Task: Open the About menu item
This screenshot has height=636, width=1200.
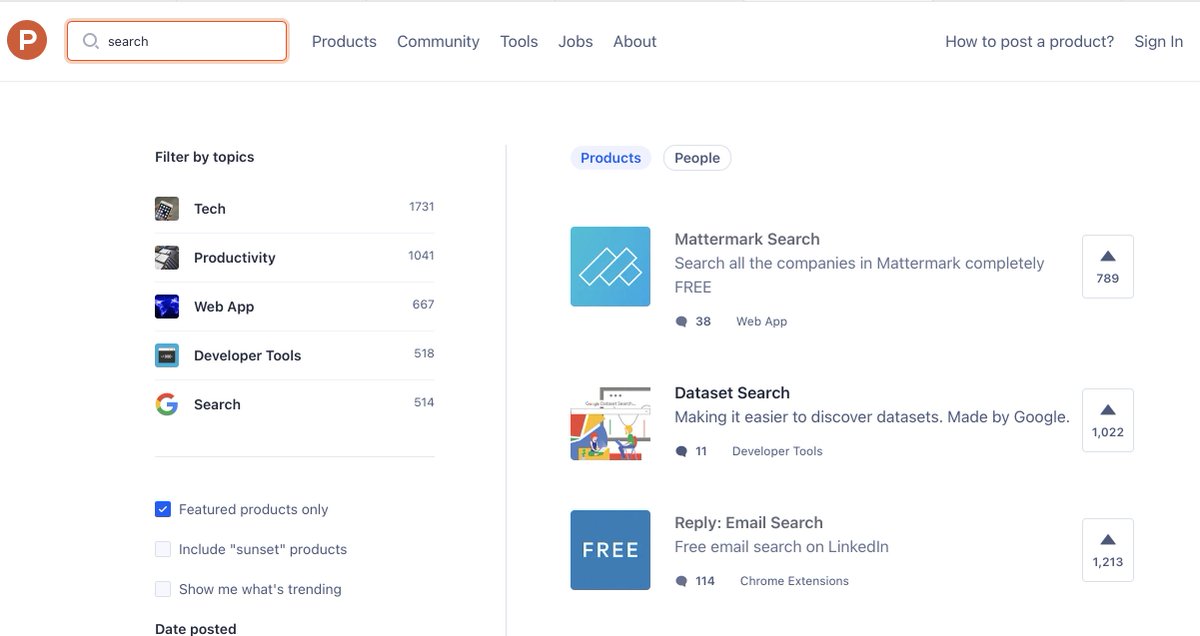Action: [635, 41]
